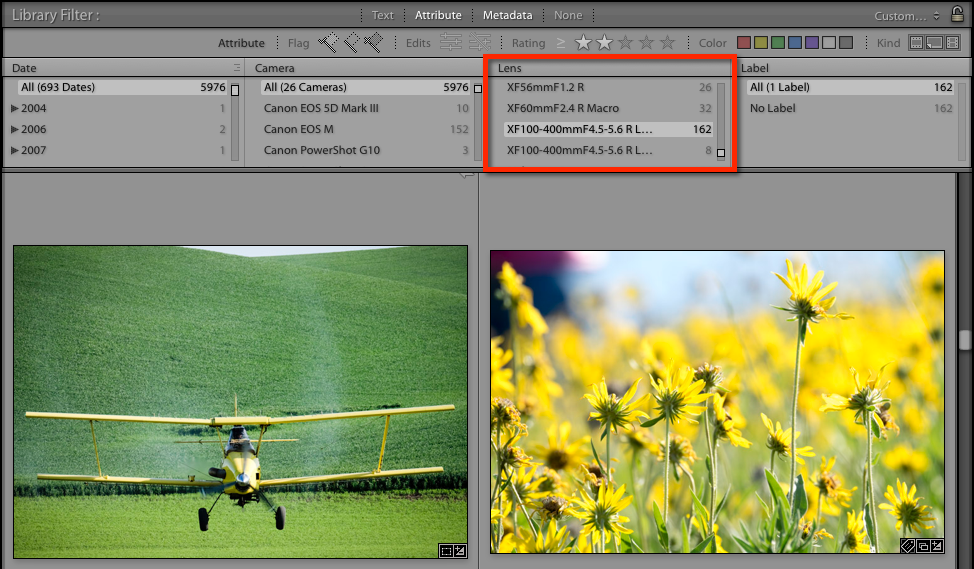Viewport: 974px width, 569px height.
Task: Expand the 2007 date group
Action: click(x=14, y=150)
